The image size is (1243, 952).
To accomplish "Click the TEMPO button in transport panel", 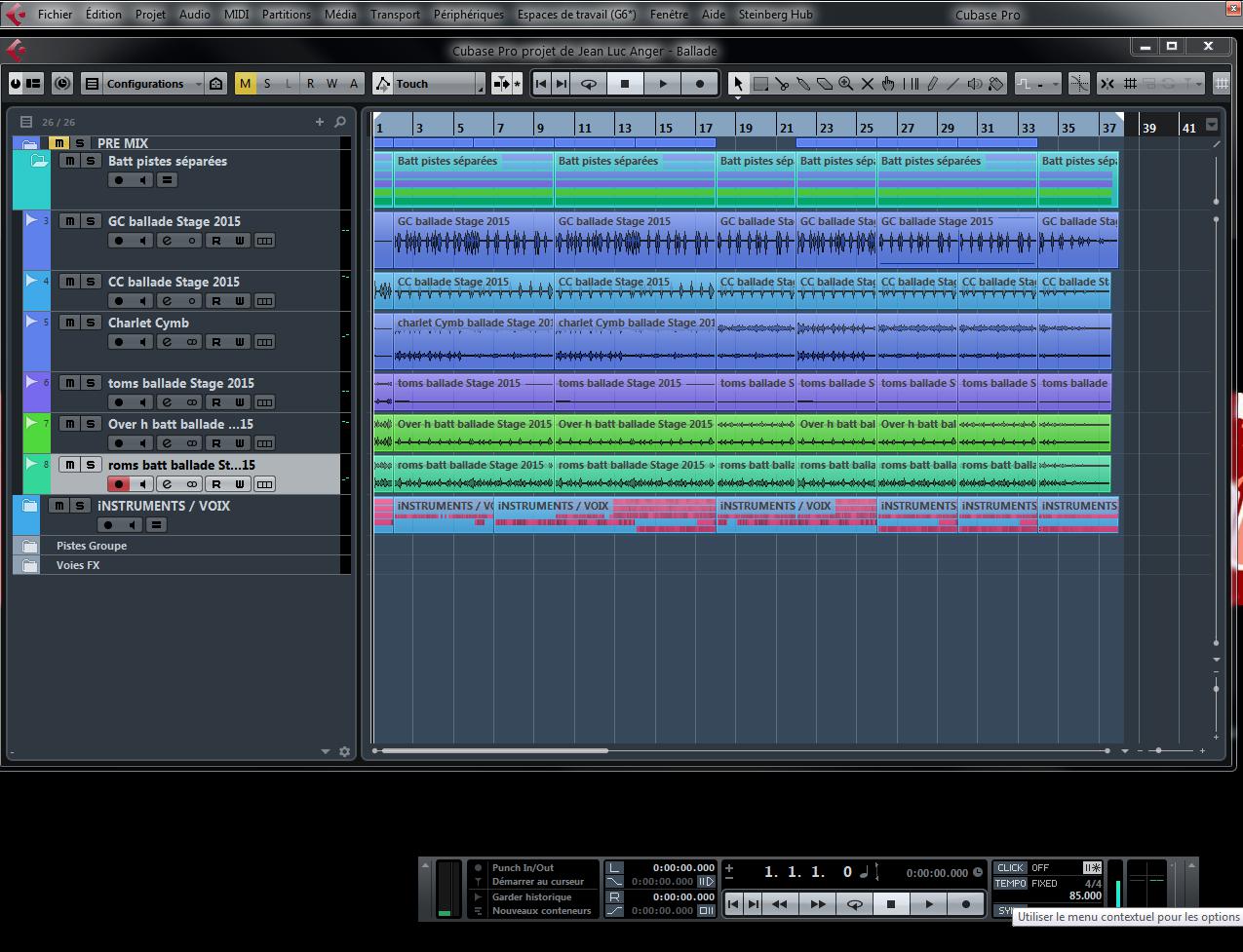I will coord(1010,883).
